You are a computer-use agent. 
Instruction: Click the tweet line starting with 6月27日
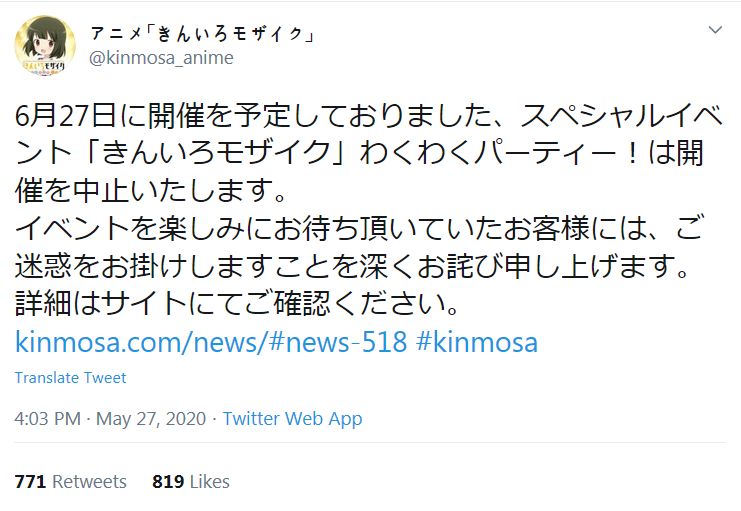[370, 115]
